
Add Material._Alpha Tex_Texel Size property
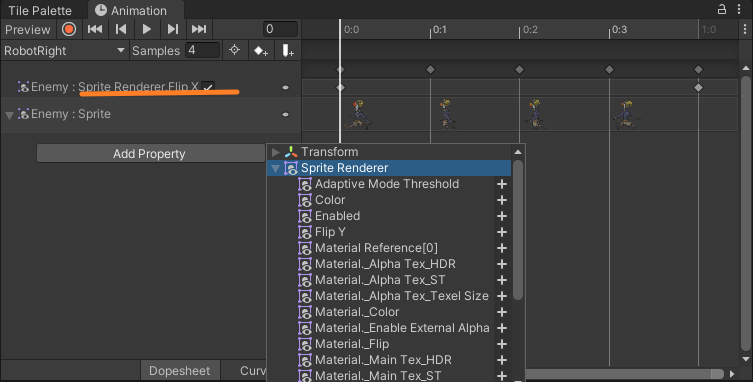(x=502, y=296)
